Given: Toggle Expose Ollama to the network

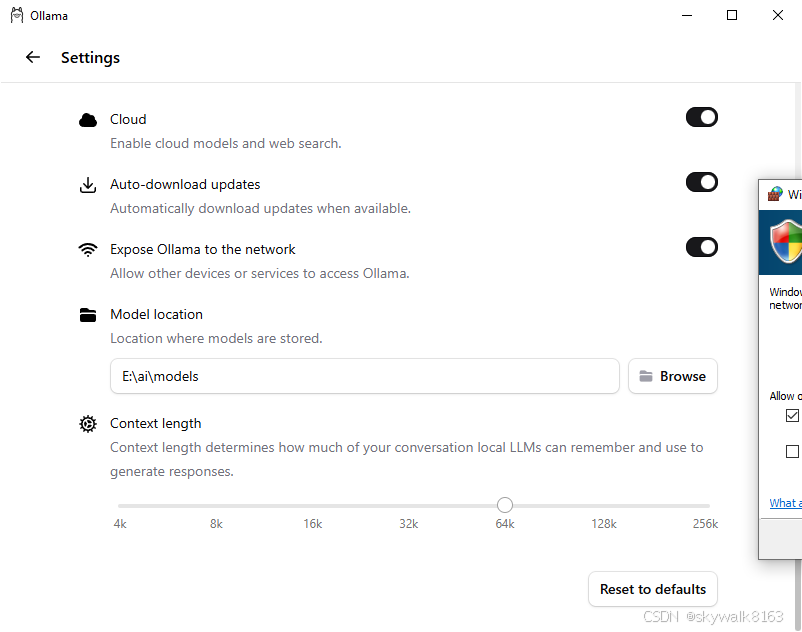Looking at the screenshot, I should [701, 247].
